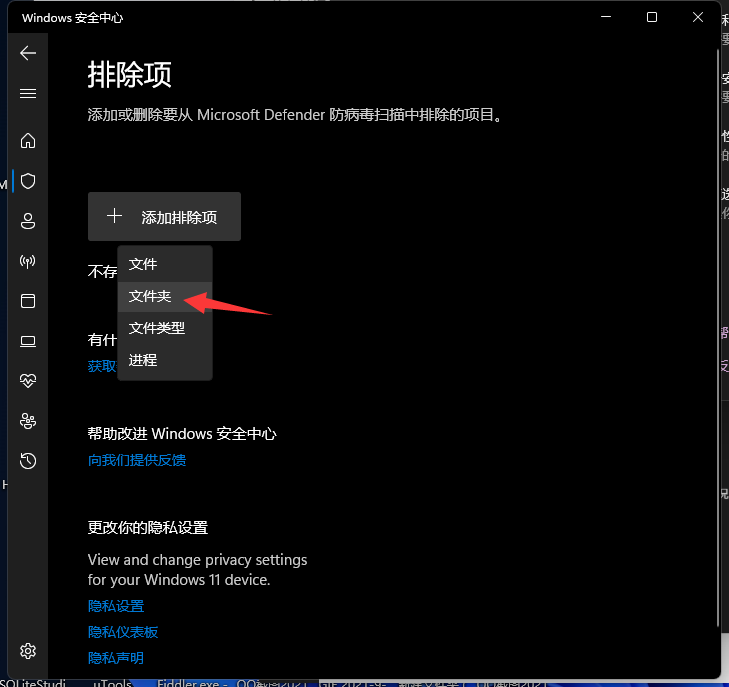Screen dimensions: 729x687
Task: Open the 向我们提供反馈 link
Action: 137,460
